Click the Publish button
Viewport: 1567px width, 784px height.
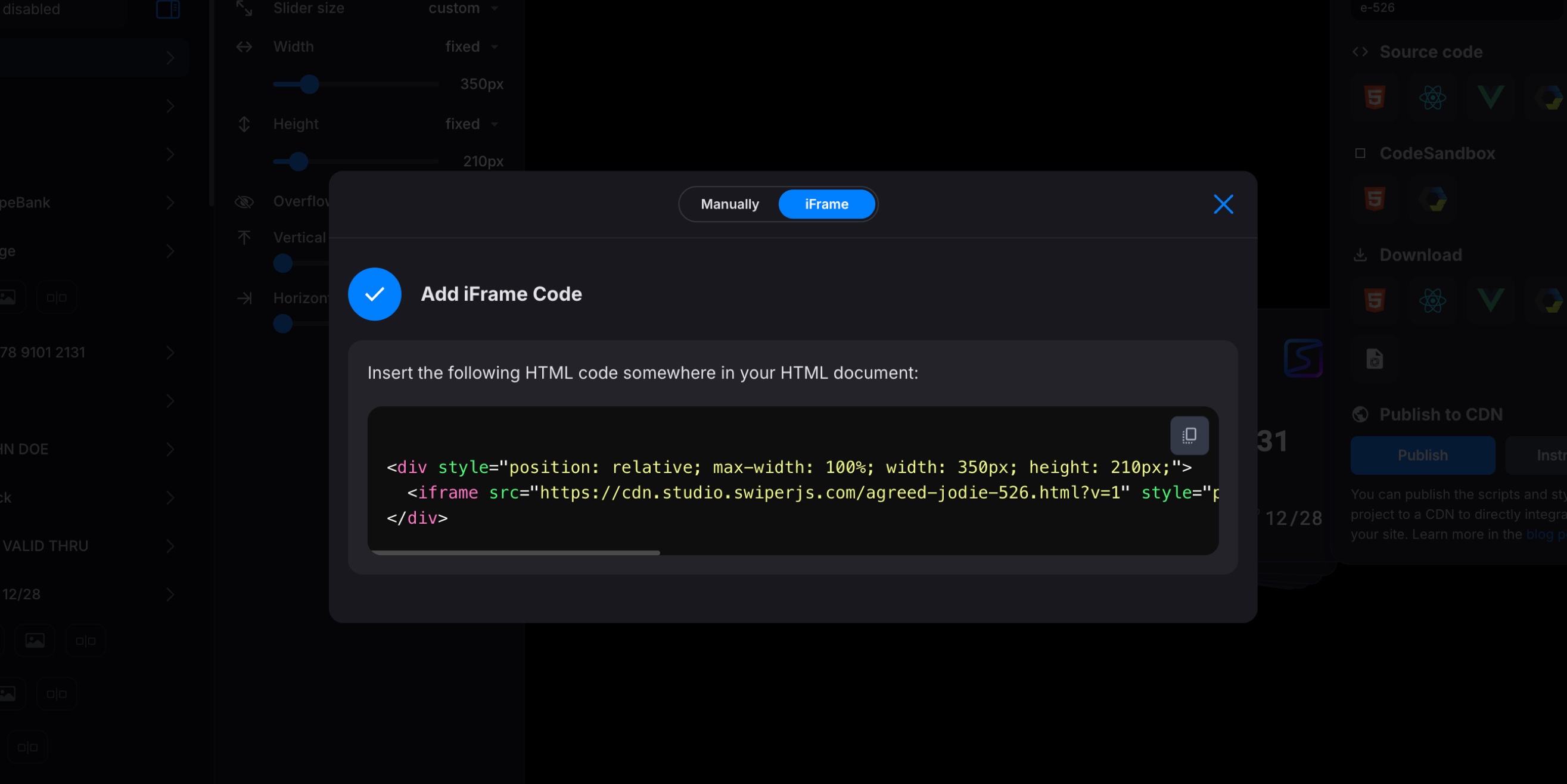point(1423,456)
